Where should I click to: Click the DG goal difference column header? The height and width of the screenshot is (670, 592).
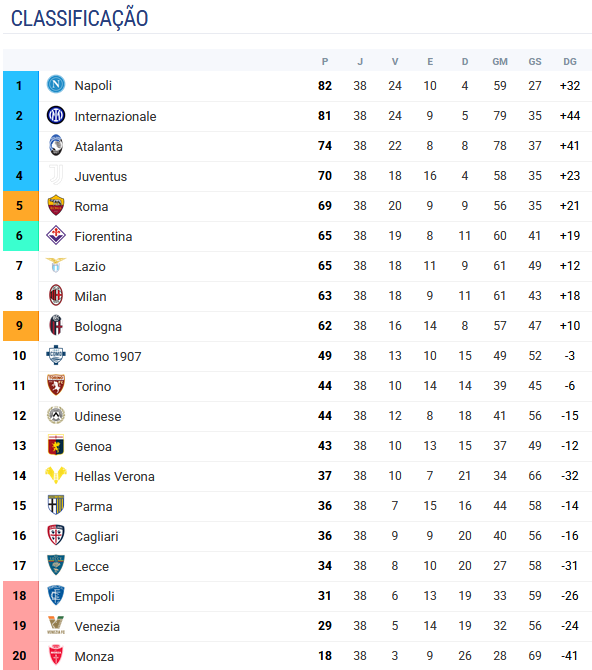[570, 62]
